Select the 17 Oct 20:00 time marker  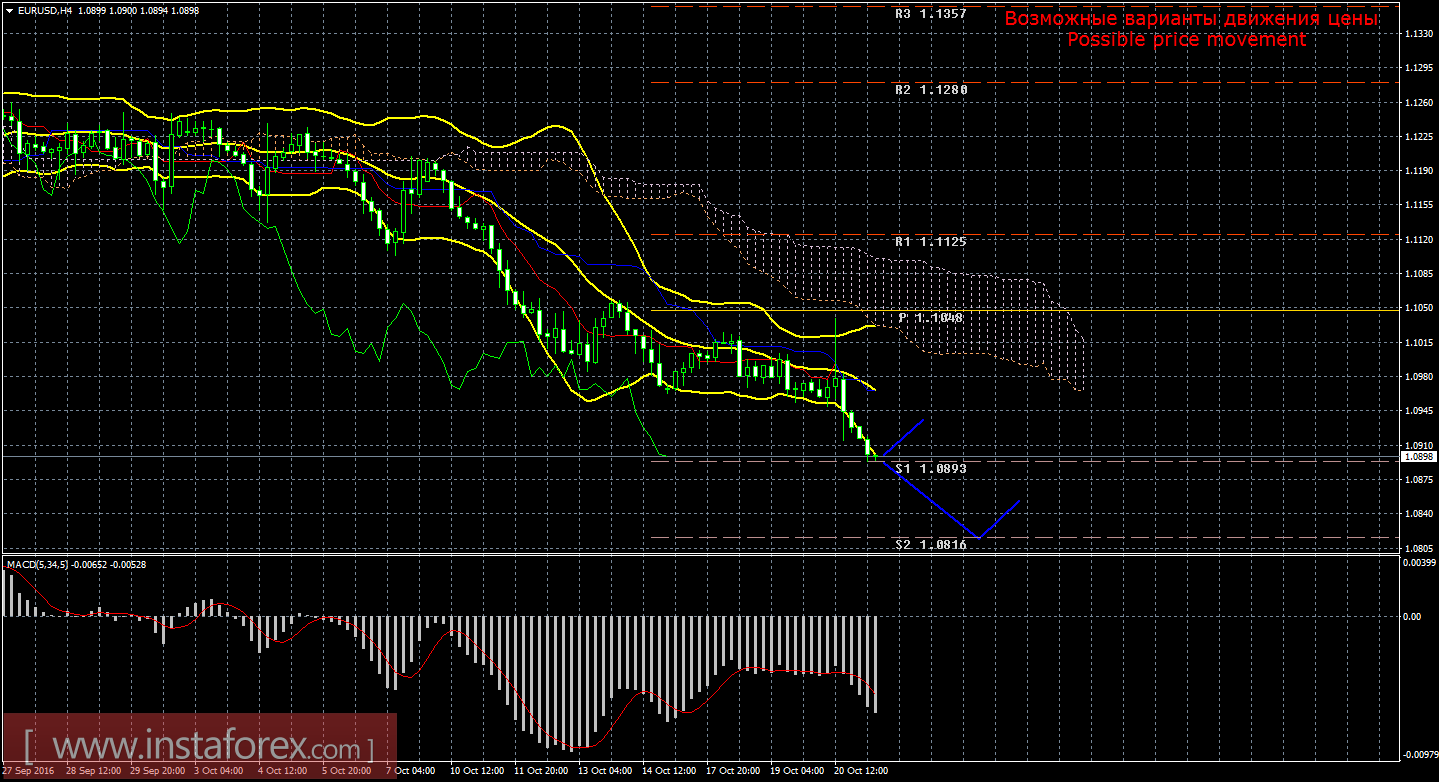pos(733,771)
